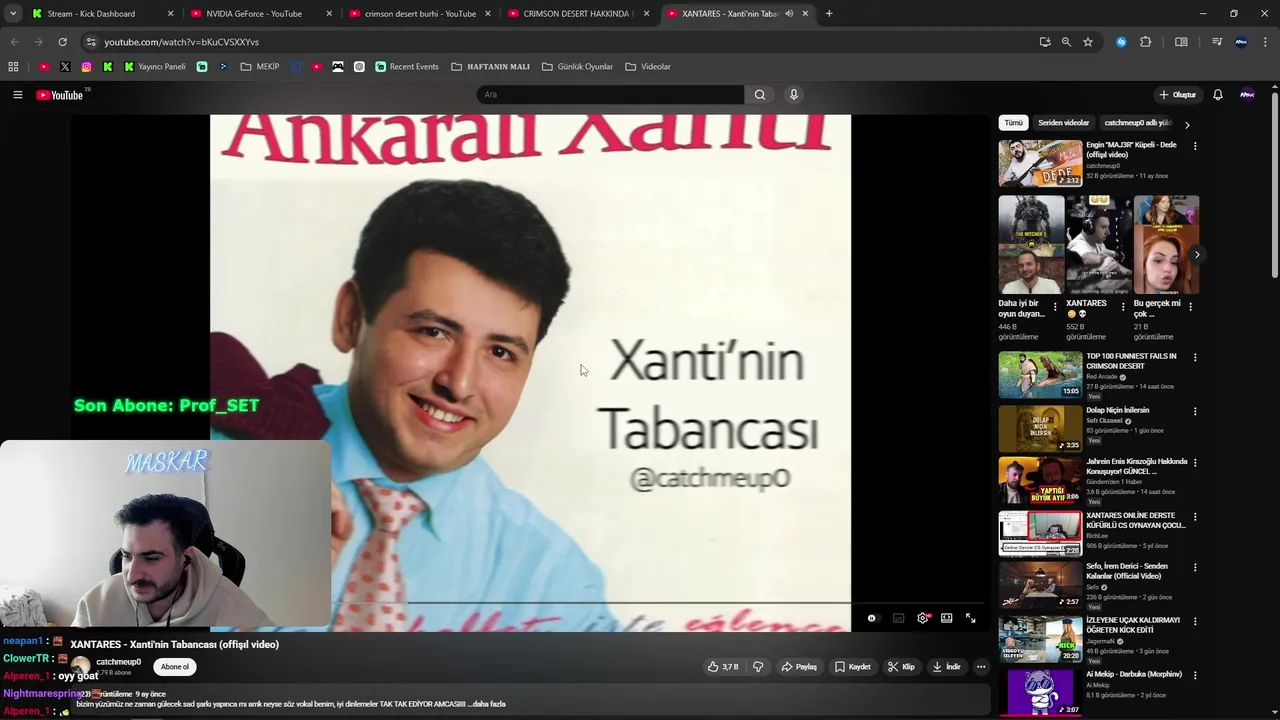1280x720 pixels.
Task: Open options menu for Engin MAJ3R Küpeli video
Action: tap(1194, 146)
